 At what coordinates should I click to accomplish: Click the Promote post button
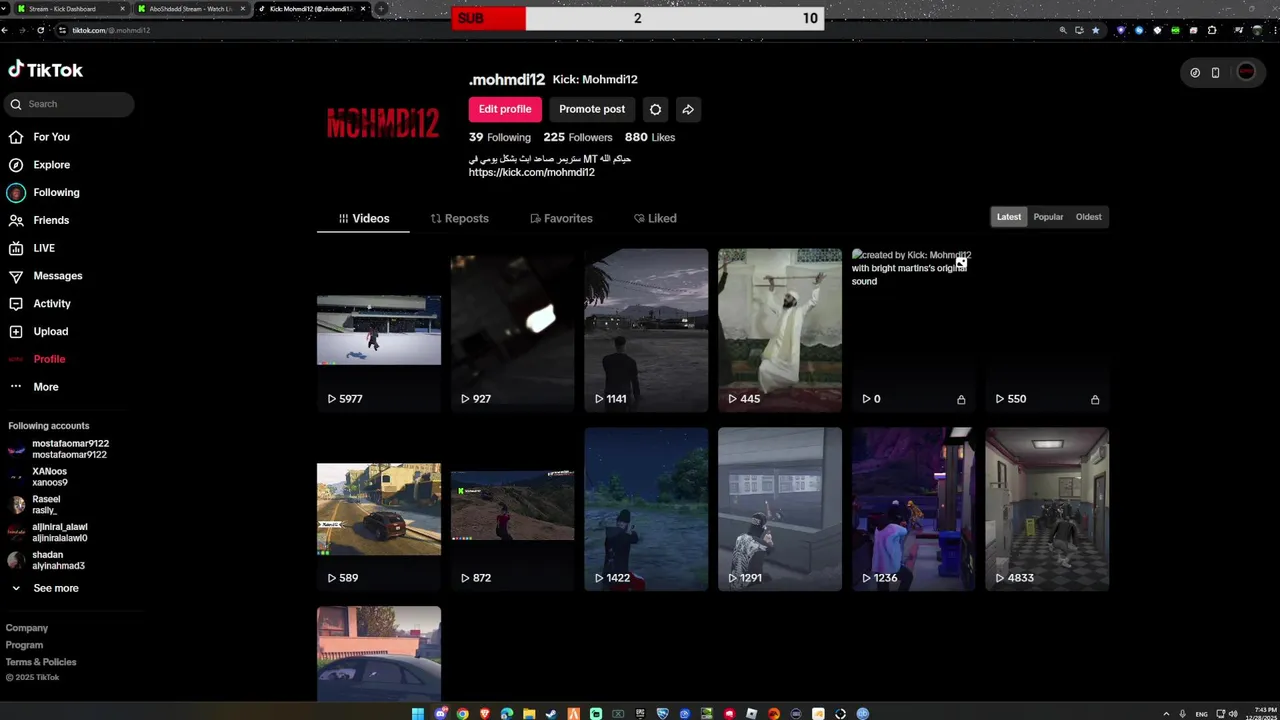[x=592, y=109]
